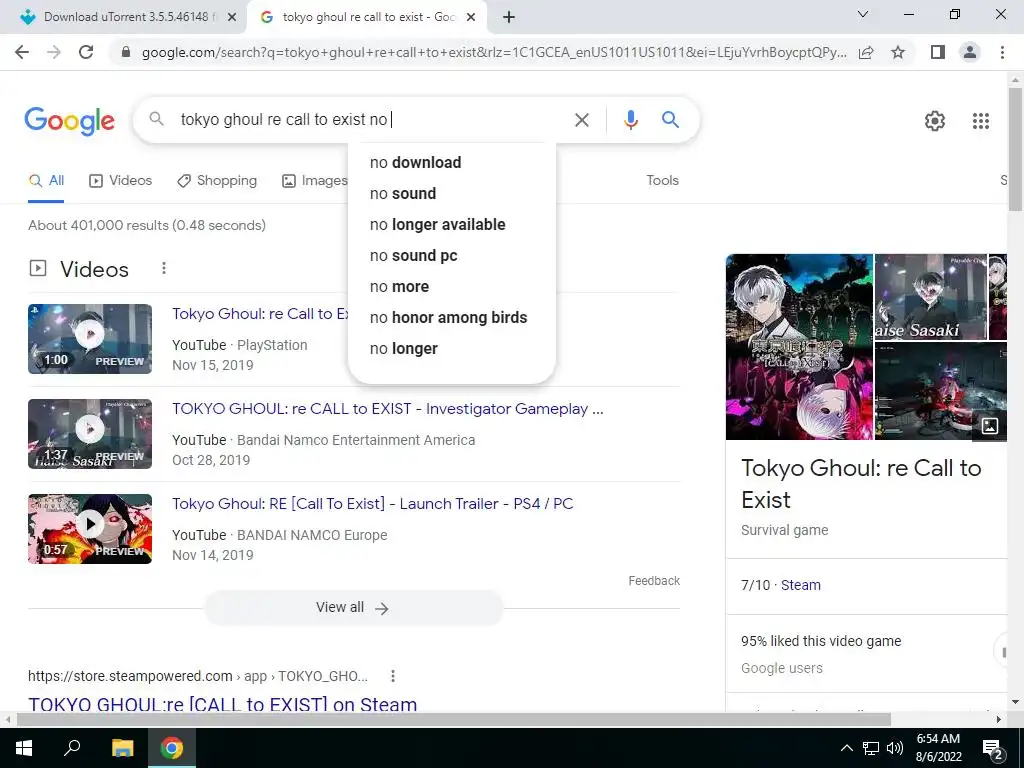Select the All results tab
The width and height of the screenshot is (1024, 768).
point(46,181)
